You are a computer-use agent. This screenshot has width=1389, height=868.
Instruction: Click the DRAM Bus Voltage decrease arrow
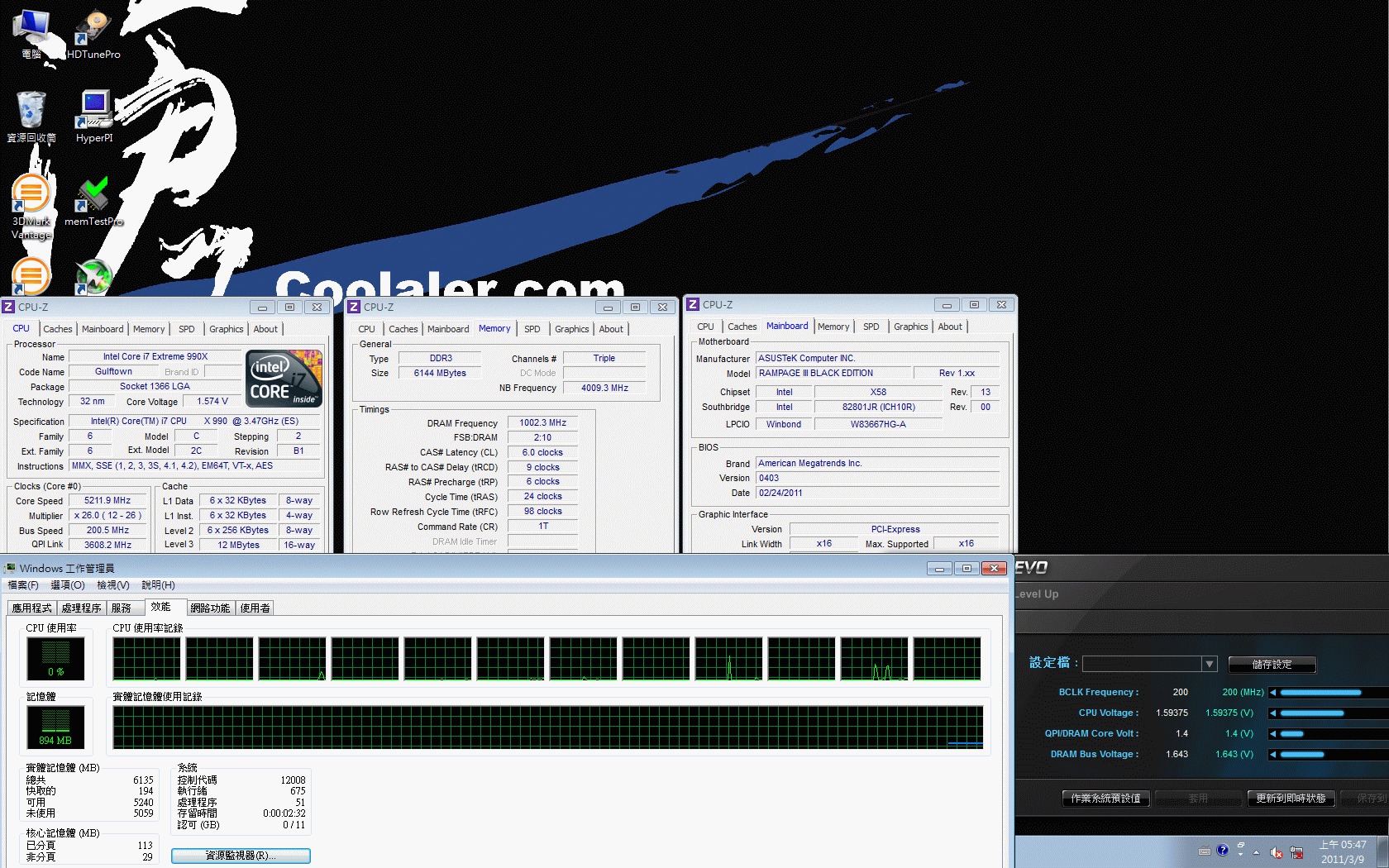(1273, 755)
